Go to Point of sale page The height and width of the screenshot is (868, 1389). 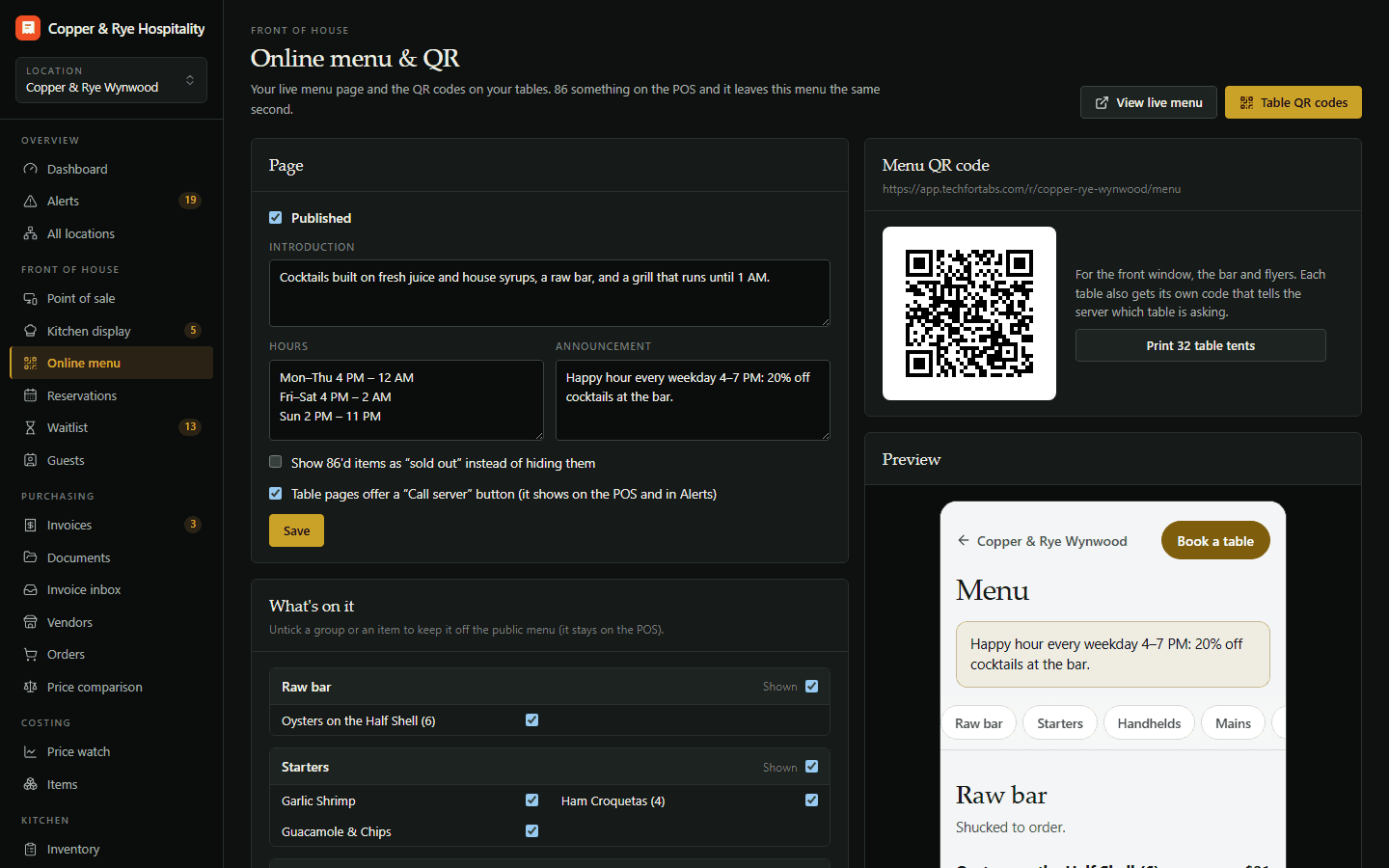coord(111,298)
